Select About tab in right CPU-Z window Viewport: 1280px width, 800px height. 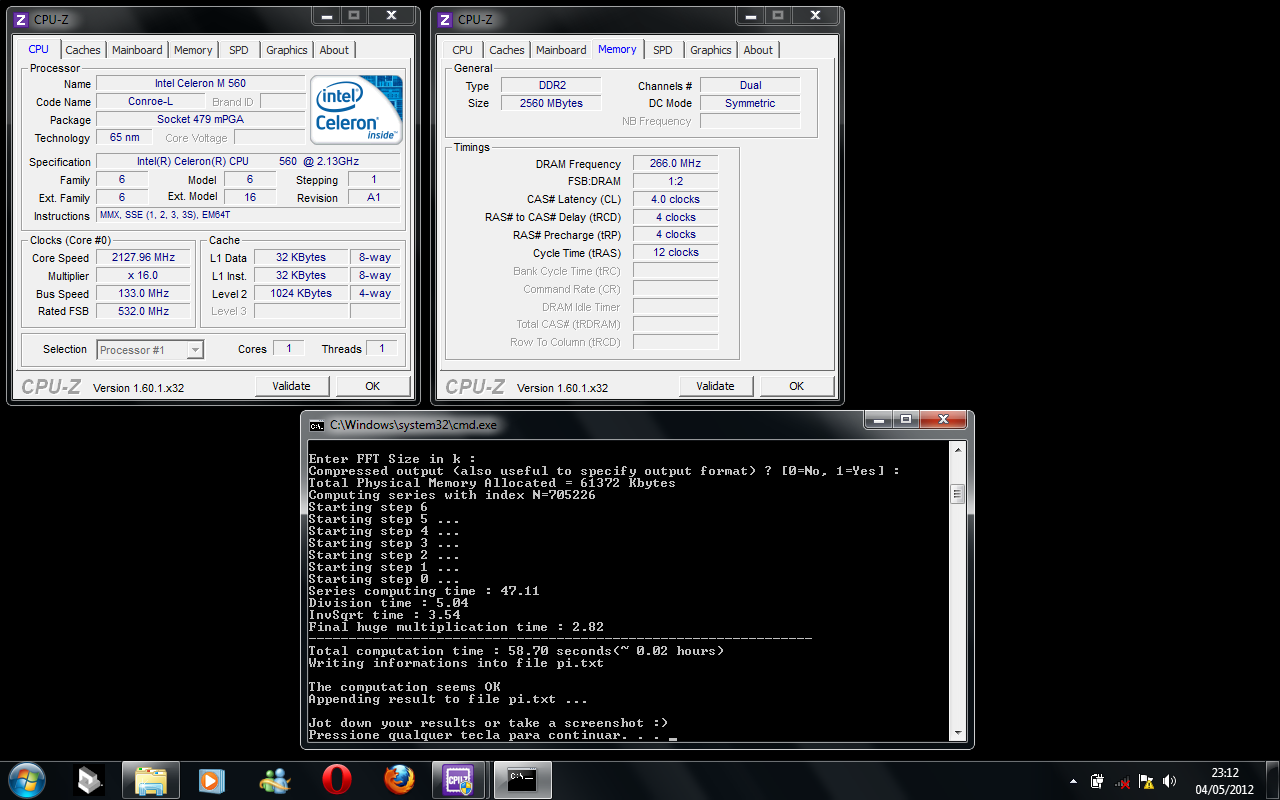click(x=758, y=50)
